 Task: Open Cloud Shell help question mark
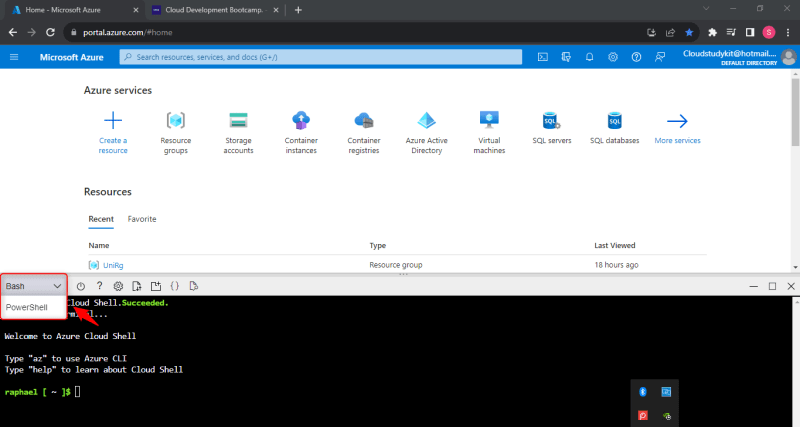(99, 286)
